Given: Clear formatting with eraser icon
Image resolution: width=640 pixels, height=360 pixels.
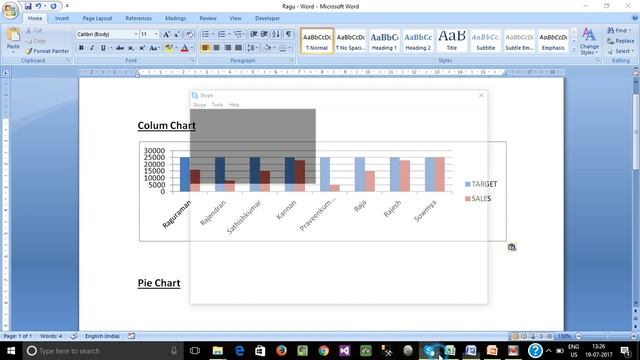Looking at the screenshot, I should tap(189, 34).
